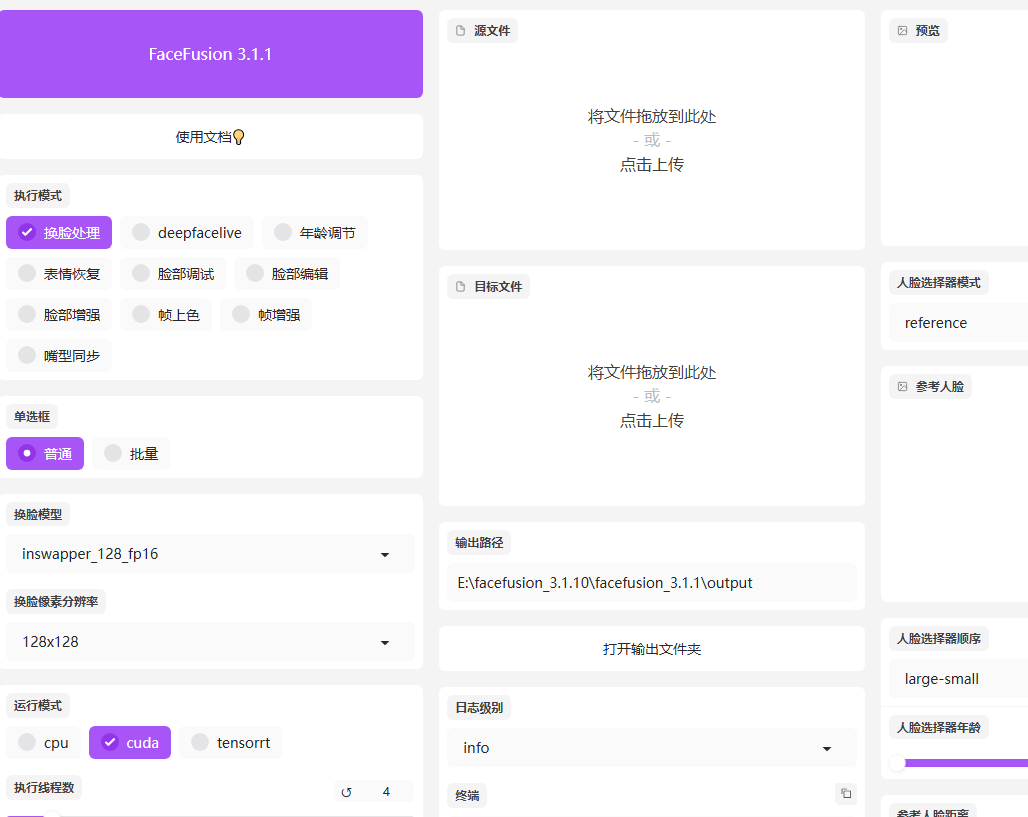Click the FaceFusion 3.1.1 banner button
Screen dimensions: 1028x817
coord(210,54)
